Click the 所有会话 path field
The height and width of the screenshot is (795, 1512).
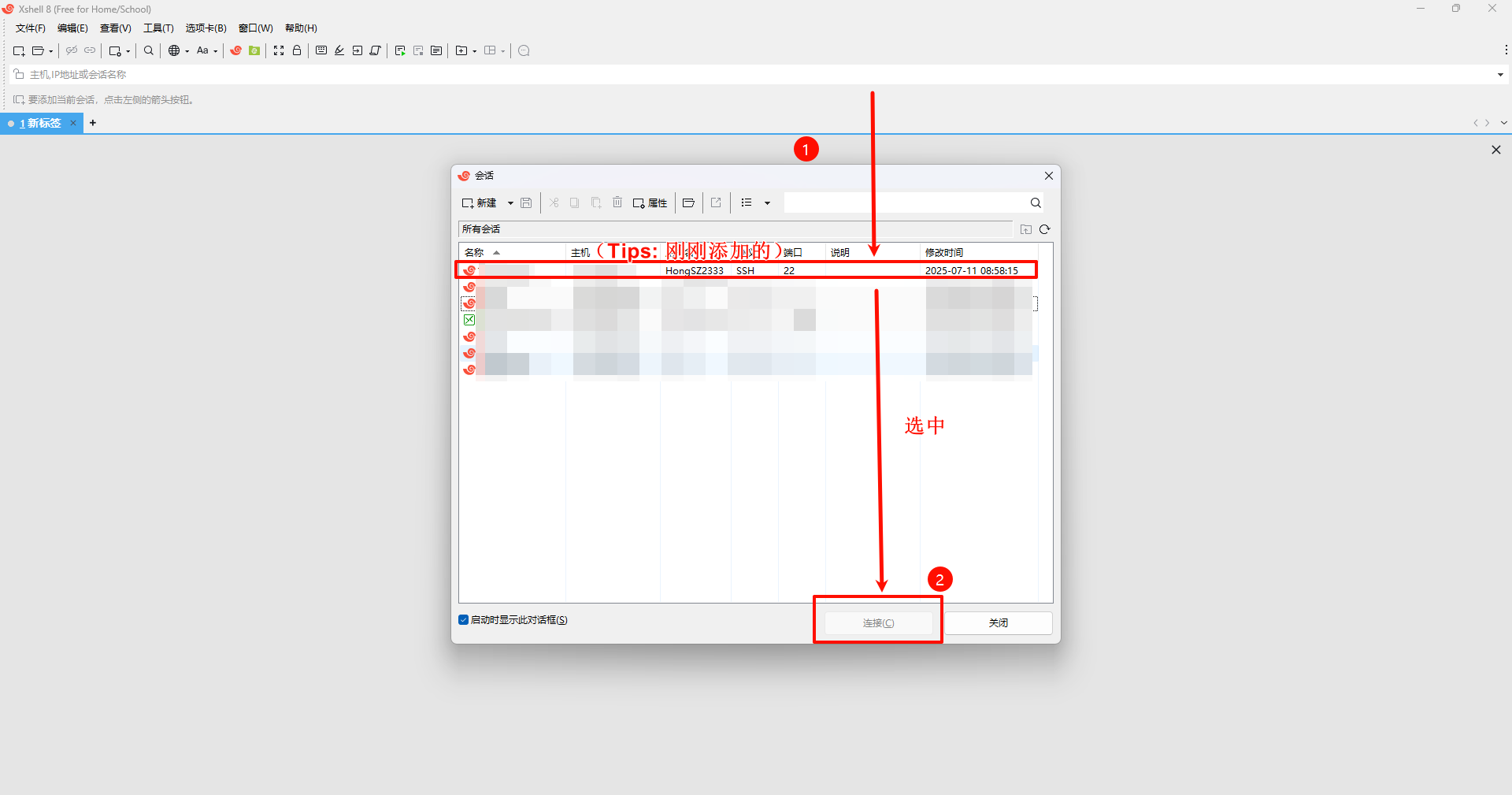736,229
